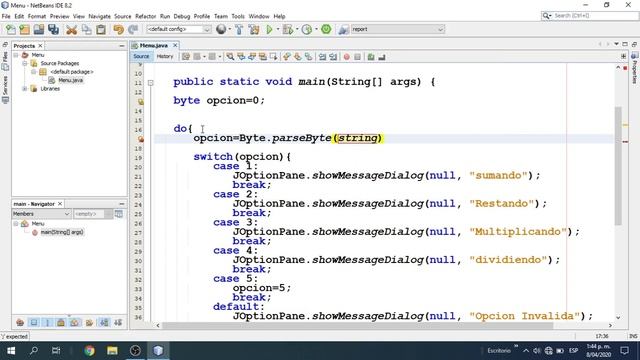
Task: Click the vertical editor scrollbar
Action: (618, 165)
